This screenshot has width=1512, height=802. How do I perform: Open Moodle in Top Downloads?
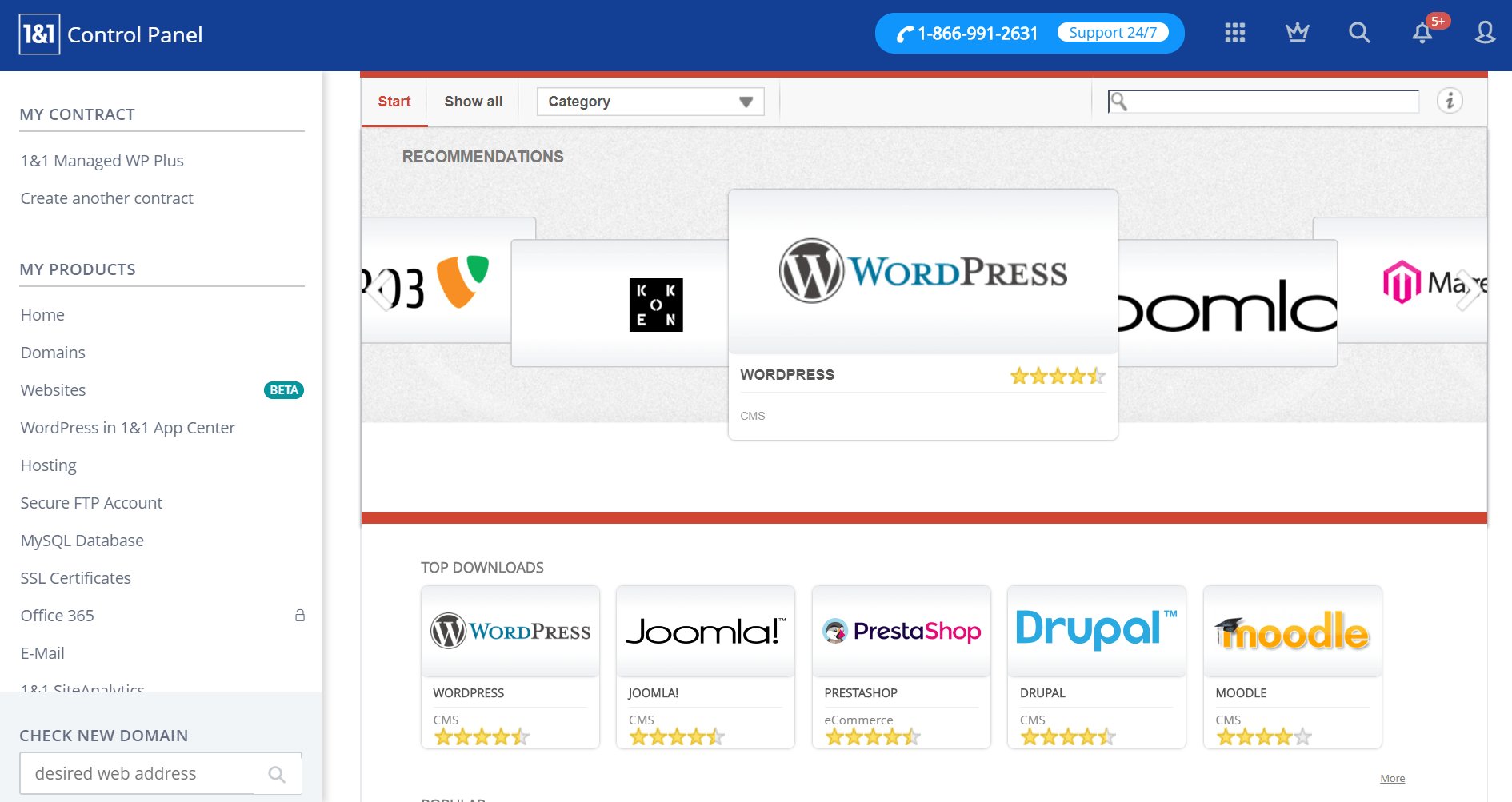[1293, 667]
